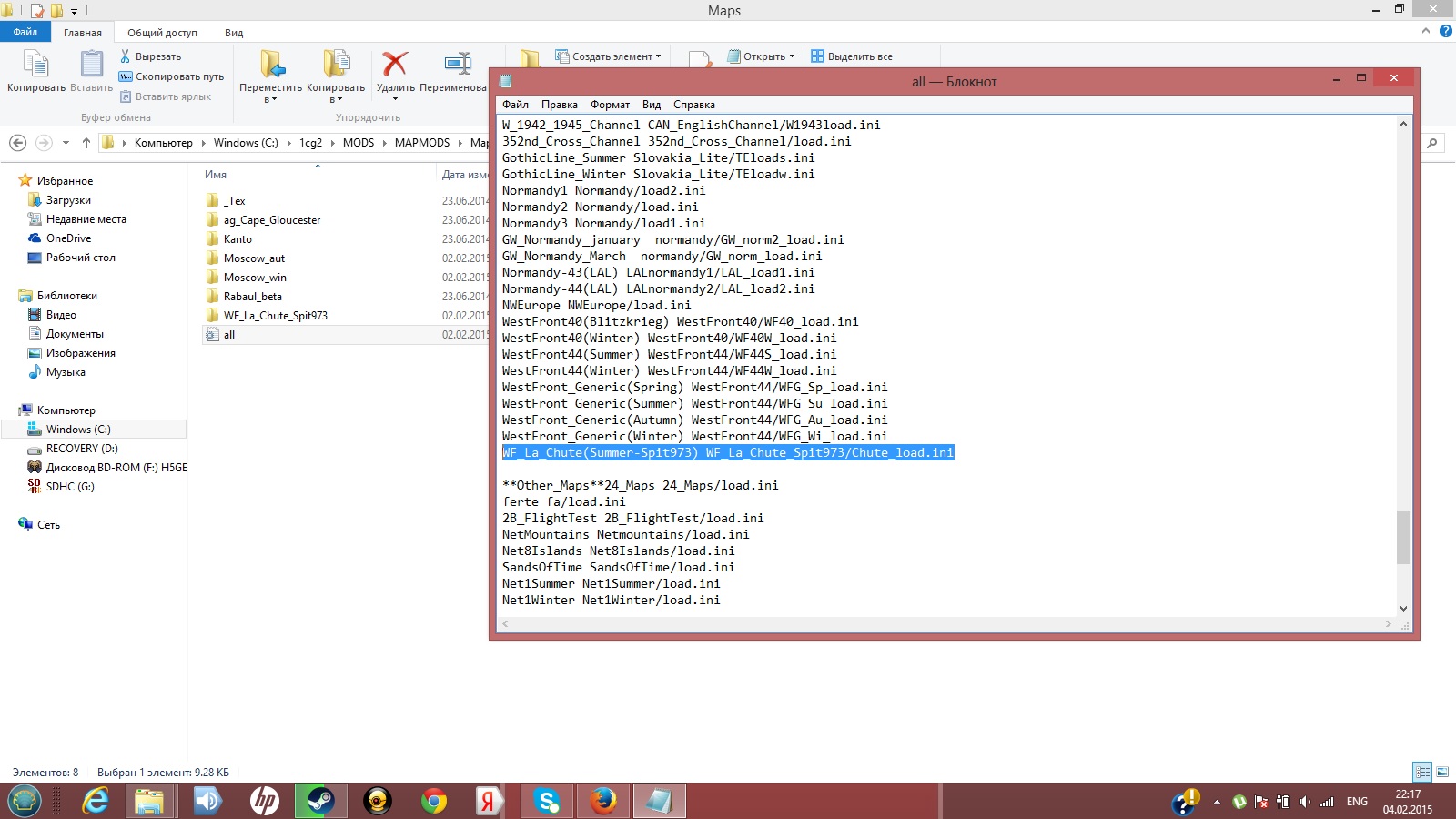Sort files by the Имя column header
1456x819 pixels.
tap(216, 175)
